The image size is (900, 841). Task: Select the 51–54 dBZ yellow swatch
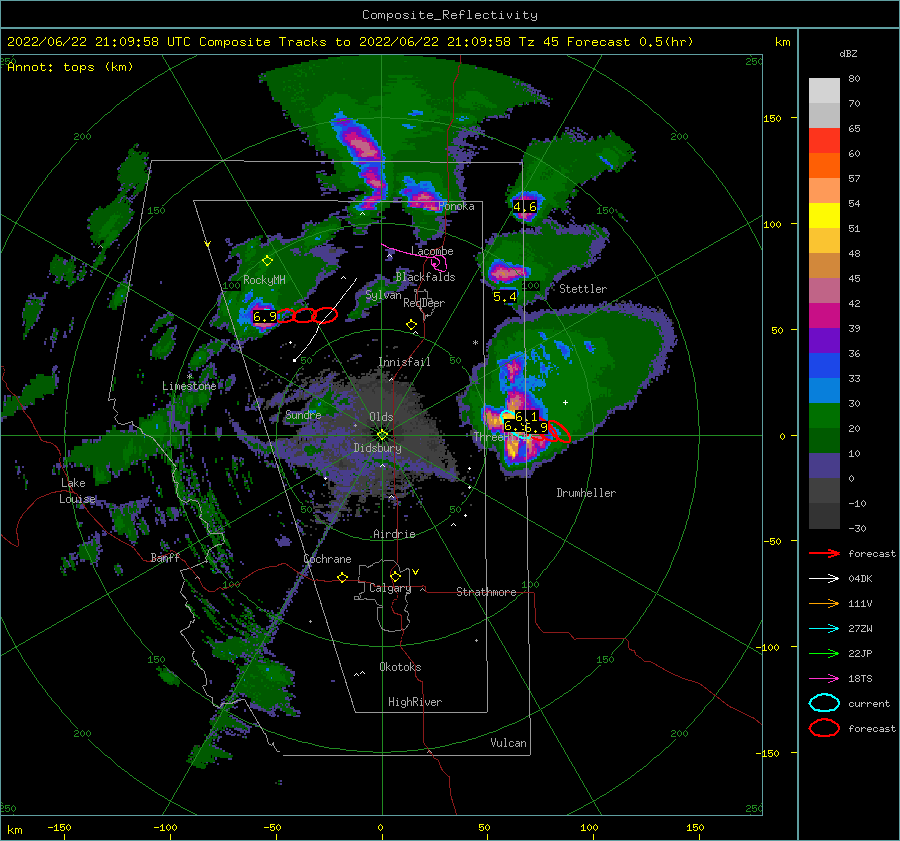tap(824, 216)
